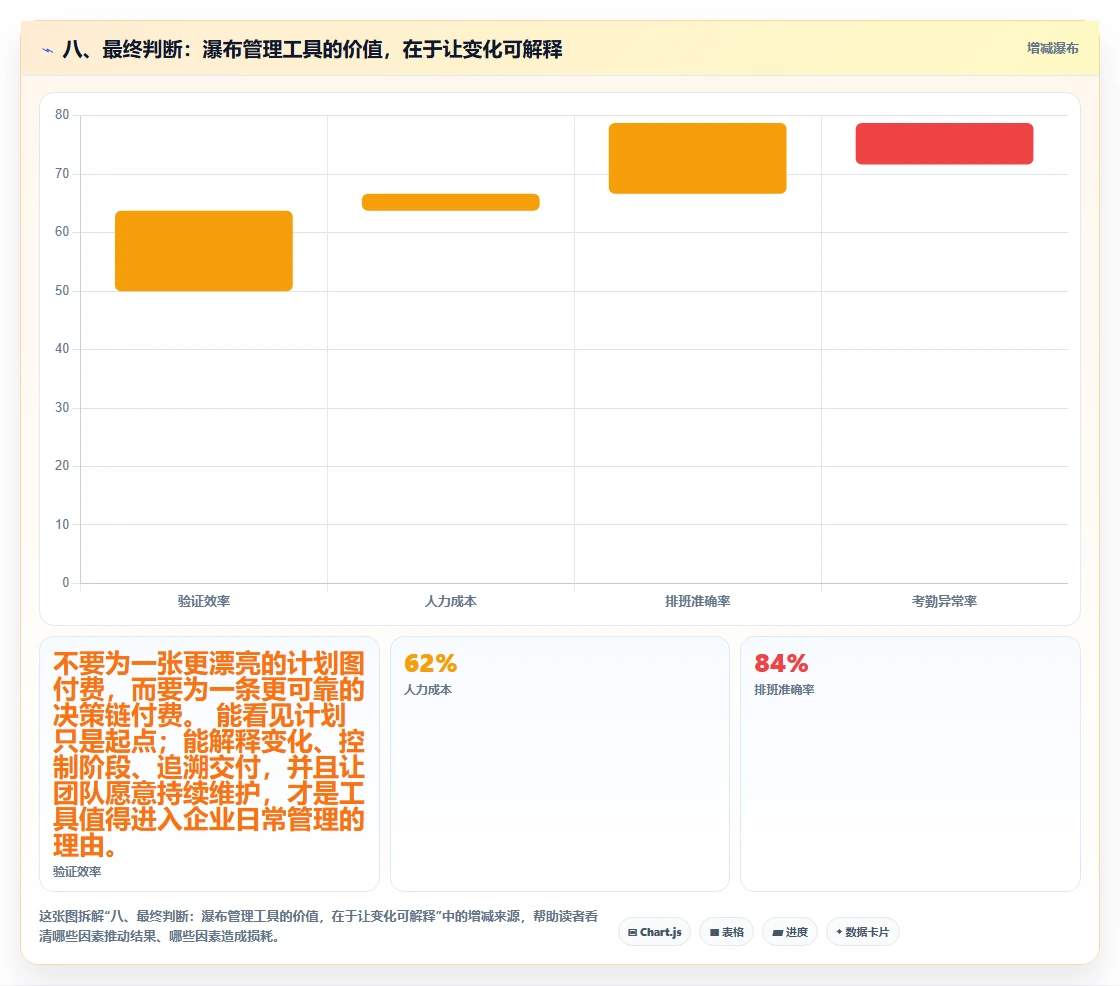Image resolution: width=1120 pixels, height=986 pixels.
Task: Select the Chart.js tag chip
Action: (x=654, y=932)
